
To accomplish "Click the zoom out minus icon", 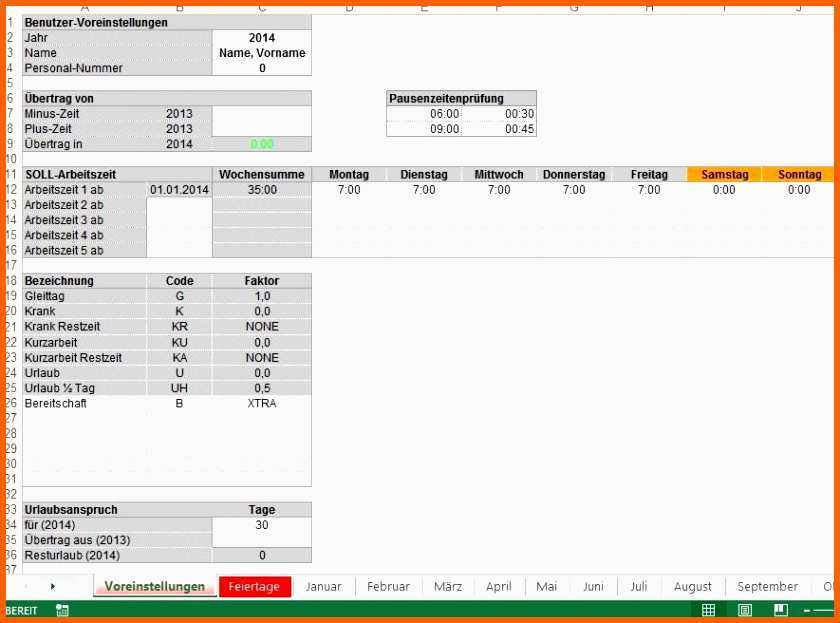I will click(807, 610).
